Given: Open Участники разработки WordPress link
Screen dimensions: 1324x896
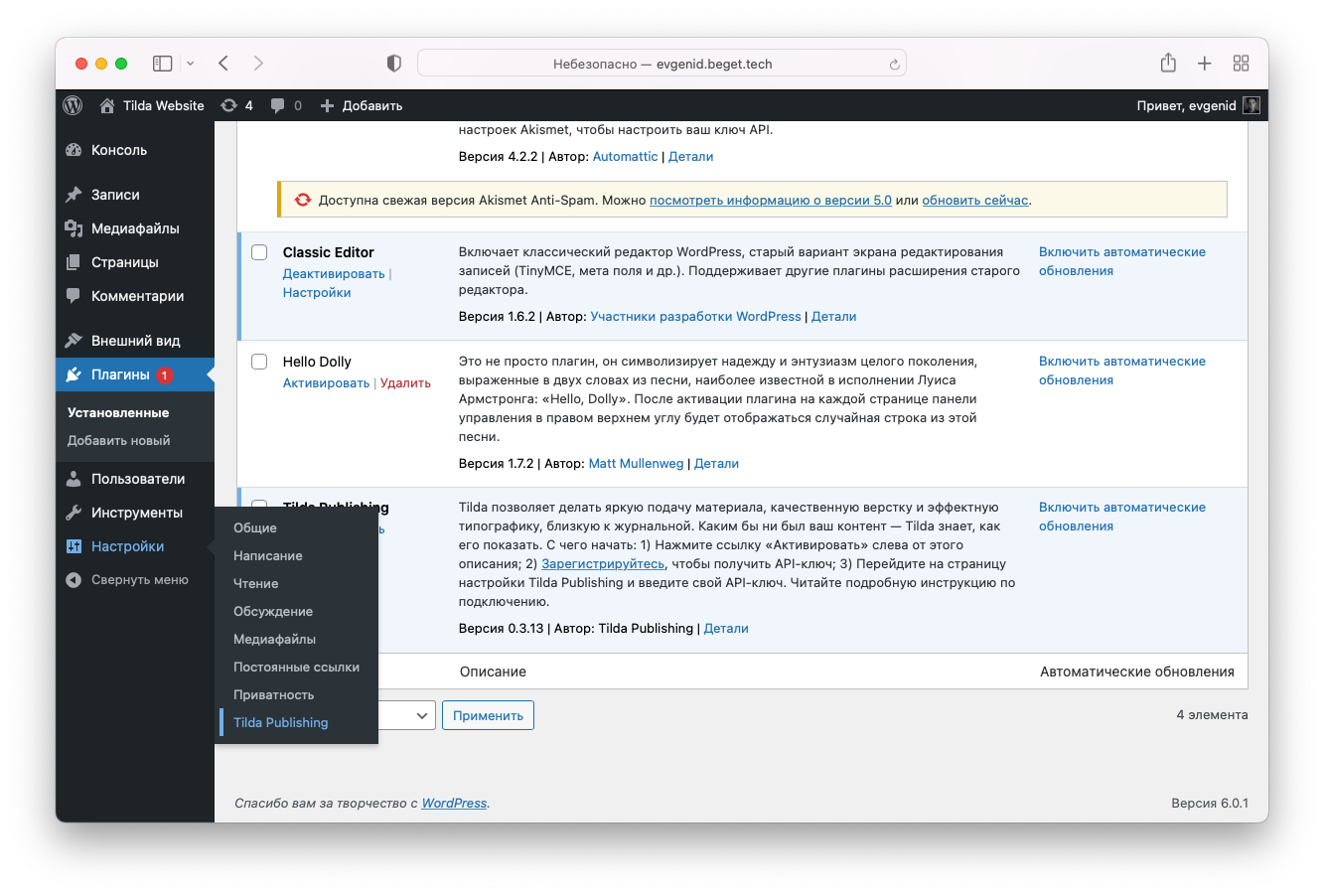Looking at the screenshot, I should [x=696, y=316].
